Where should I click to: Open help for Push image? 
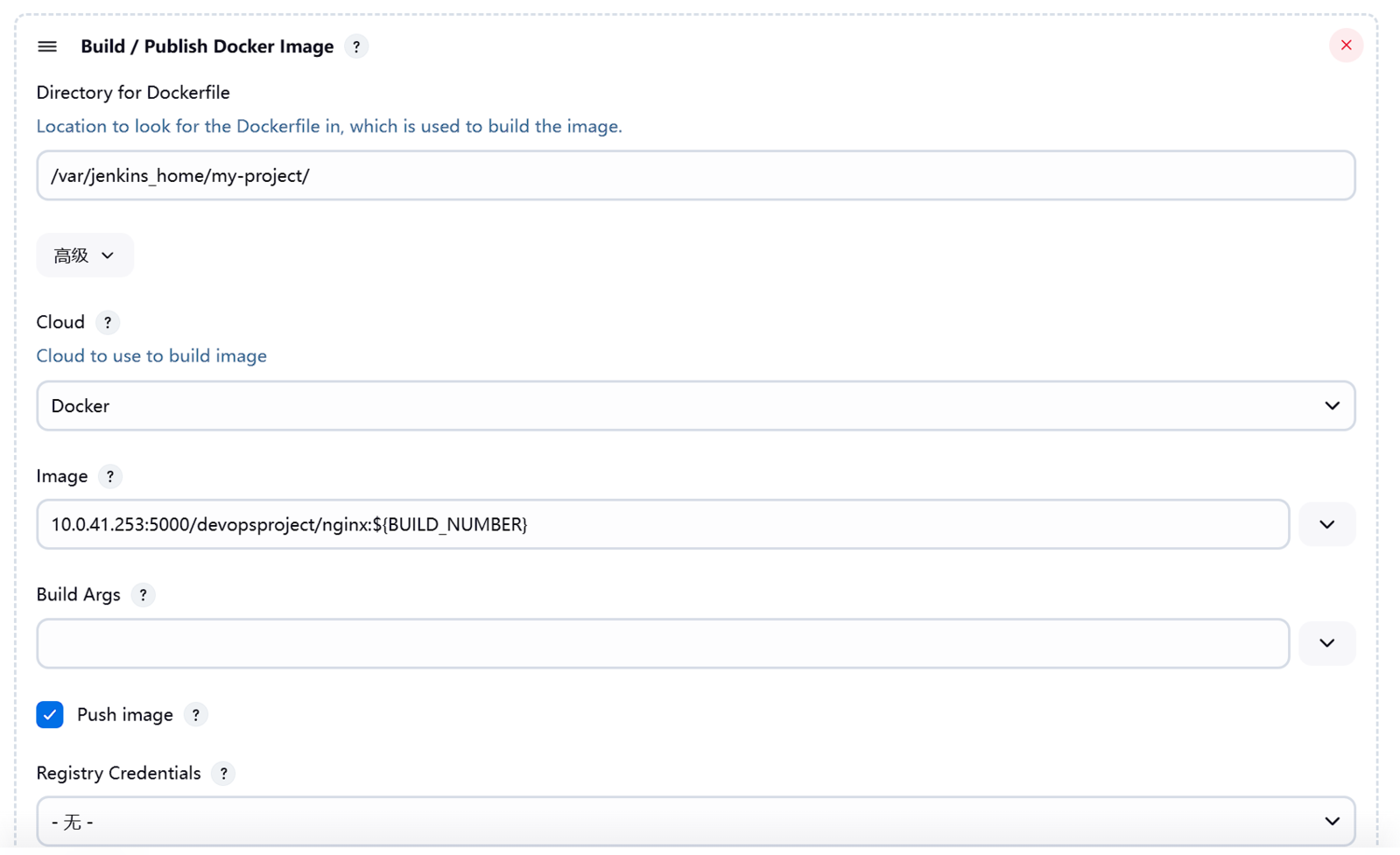196,715
